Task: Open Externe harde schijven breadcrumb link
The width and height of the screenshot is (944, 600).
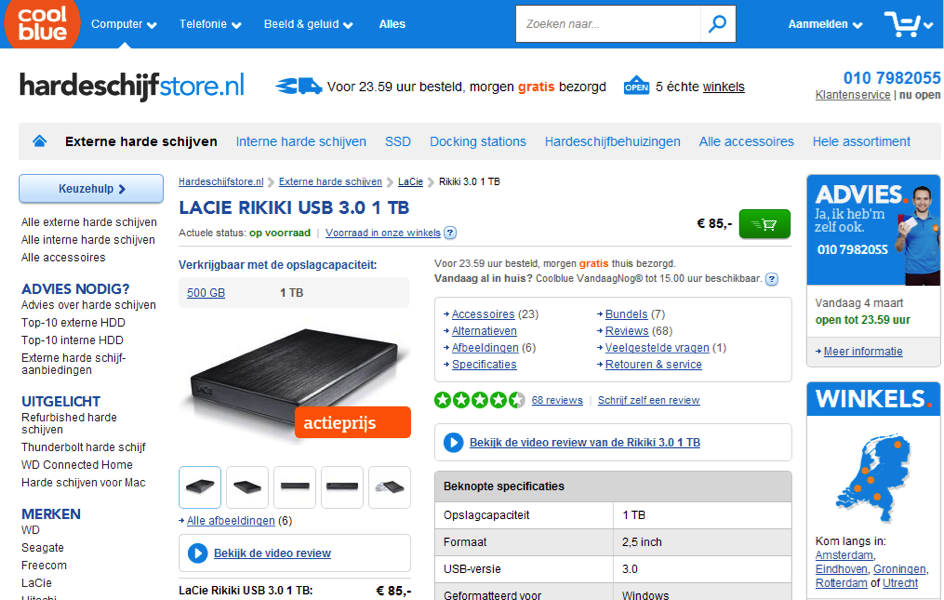Action: click(330, 182)
